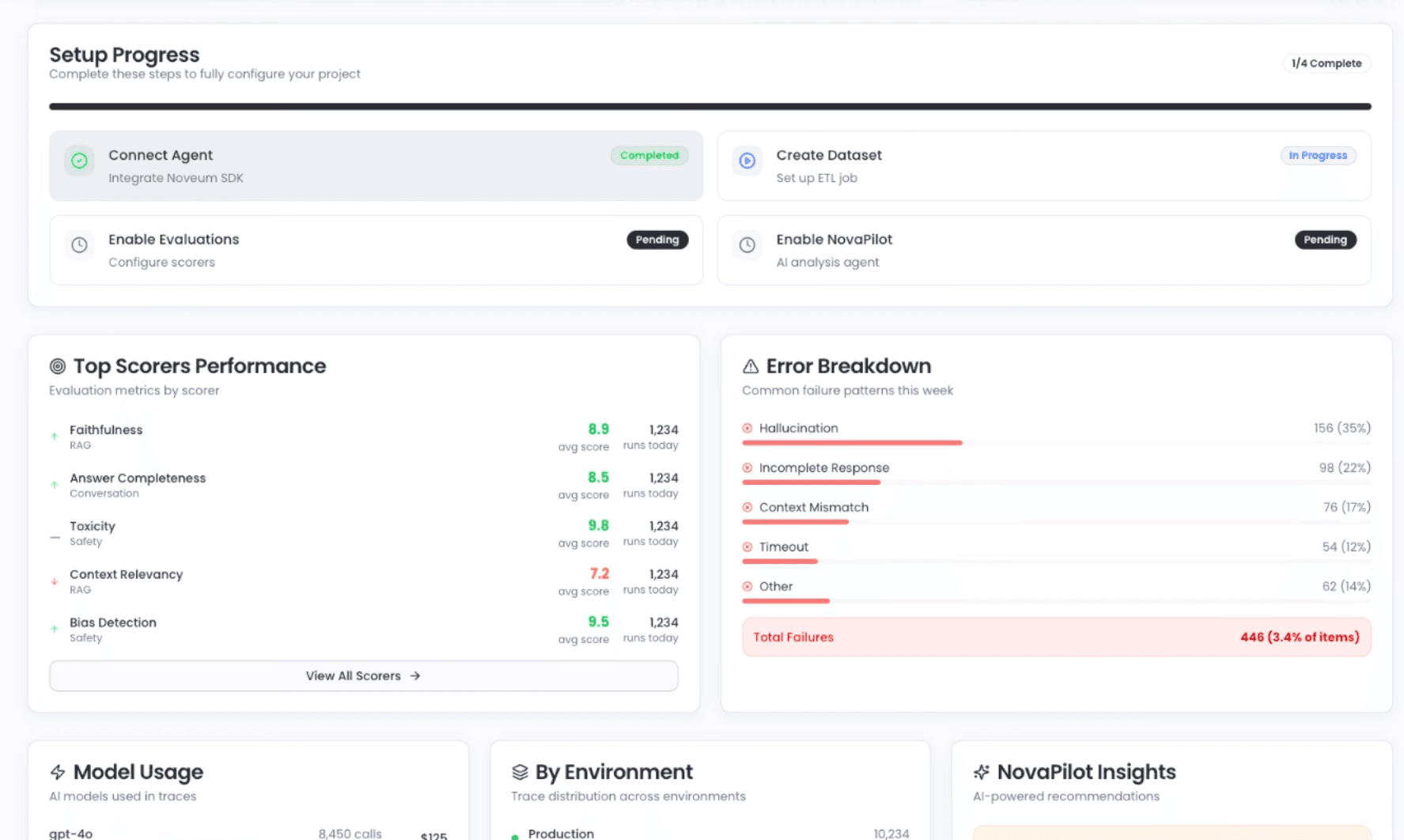
Task: Open the View All Scorers button
Action: (x=363, y=675)
